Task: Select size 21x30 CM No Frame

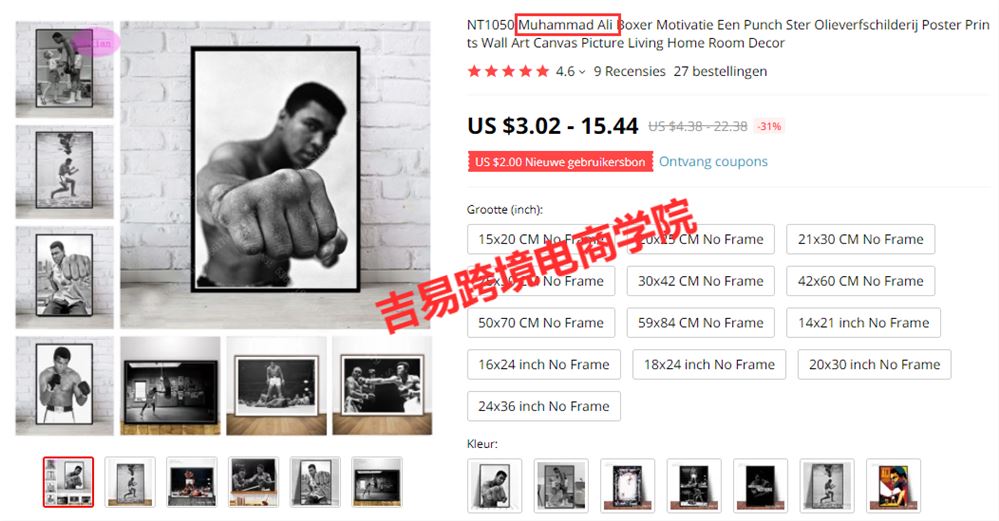Action: [x=860, y=239]
